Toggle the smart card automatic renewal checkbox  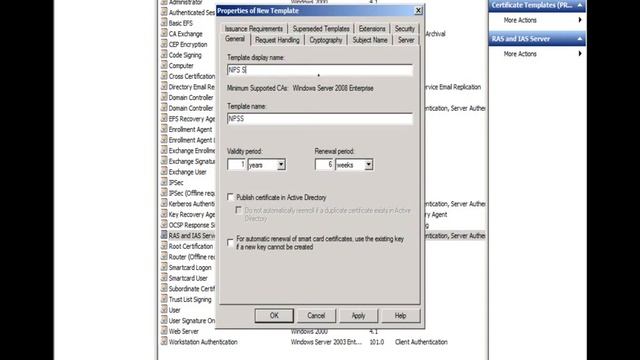coord(231,242)
